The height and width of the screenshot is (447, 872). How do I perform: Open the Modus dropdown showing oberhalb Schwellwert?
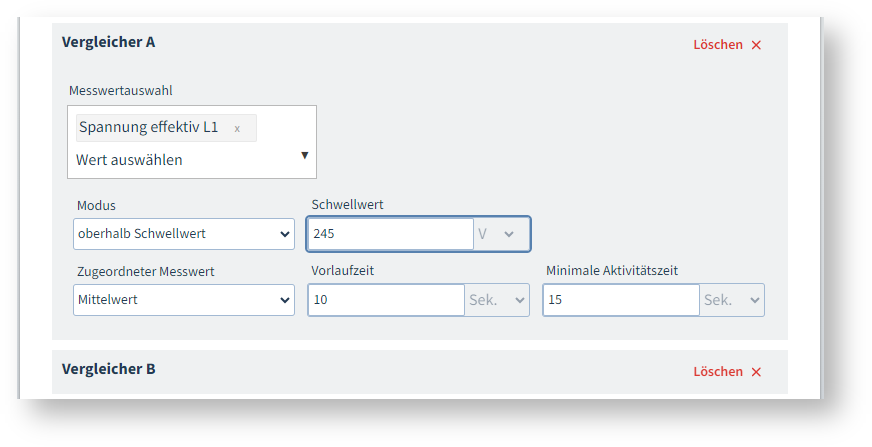(x=184, y=234)
